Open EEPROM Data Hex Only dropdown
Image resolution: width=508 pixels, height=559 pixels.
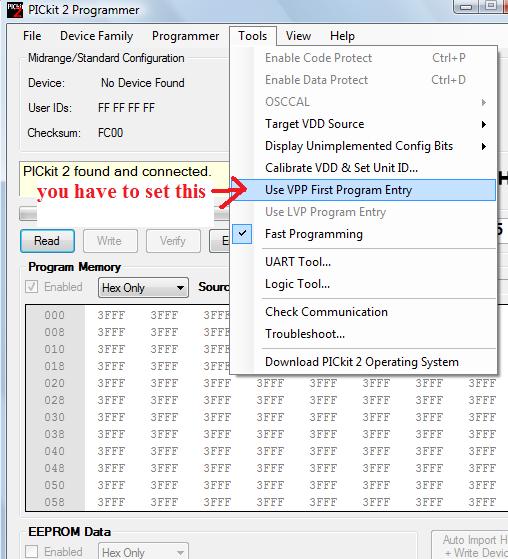[143, 552]
